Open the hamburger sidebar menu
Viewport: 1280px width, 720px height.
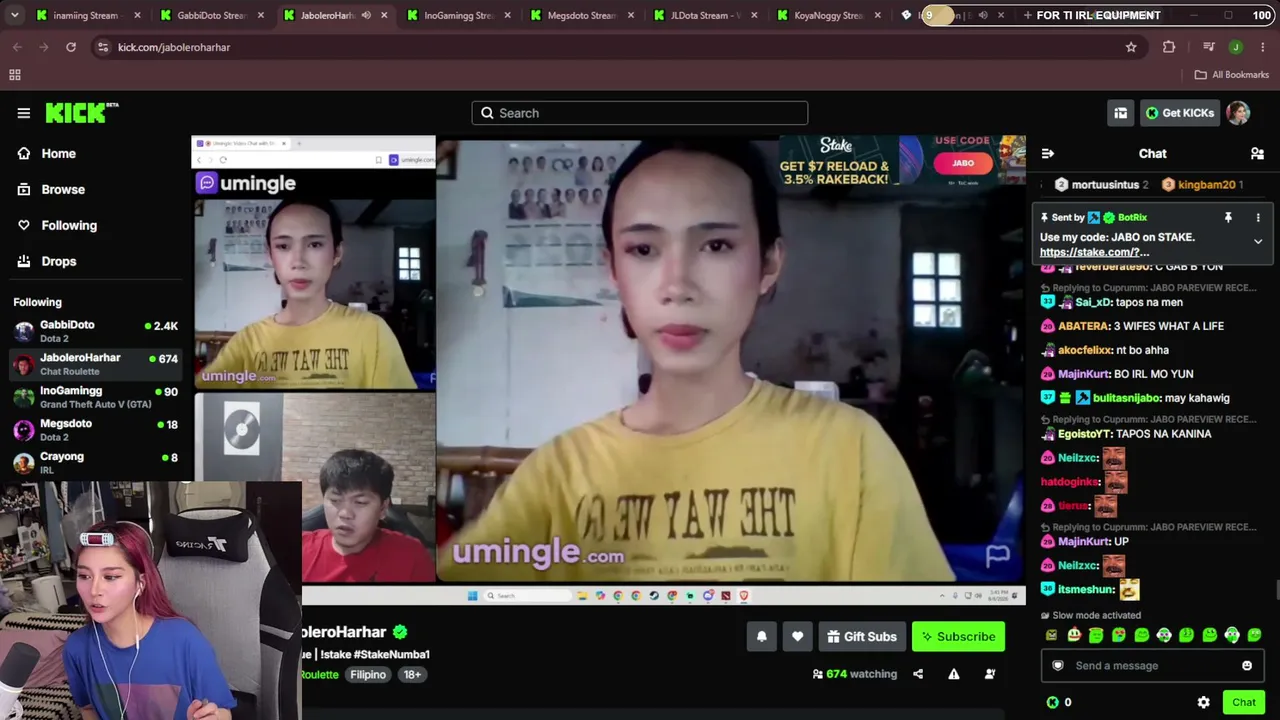click(x=24, y=113)
